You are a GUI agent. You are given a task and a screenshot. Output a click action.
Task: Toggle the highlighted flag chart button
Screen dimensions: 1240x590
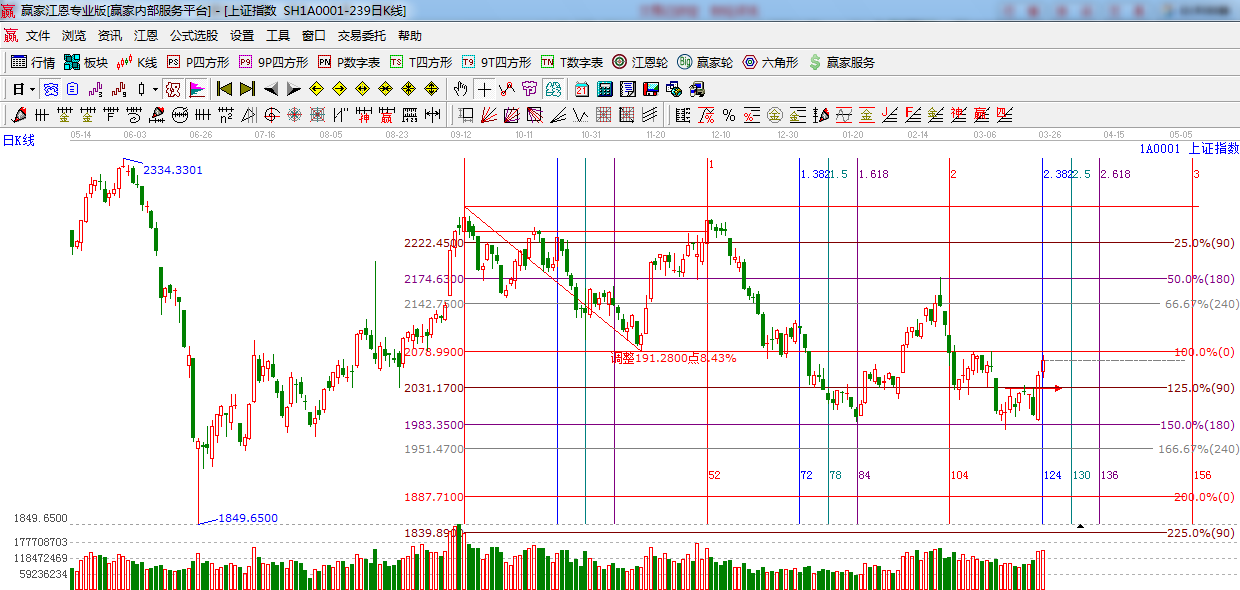click(197, 89)
